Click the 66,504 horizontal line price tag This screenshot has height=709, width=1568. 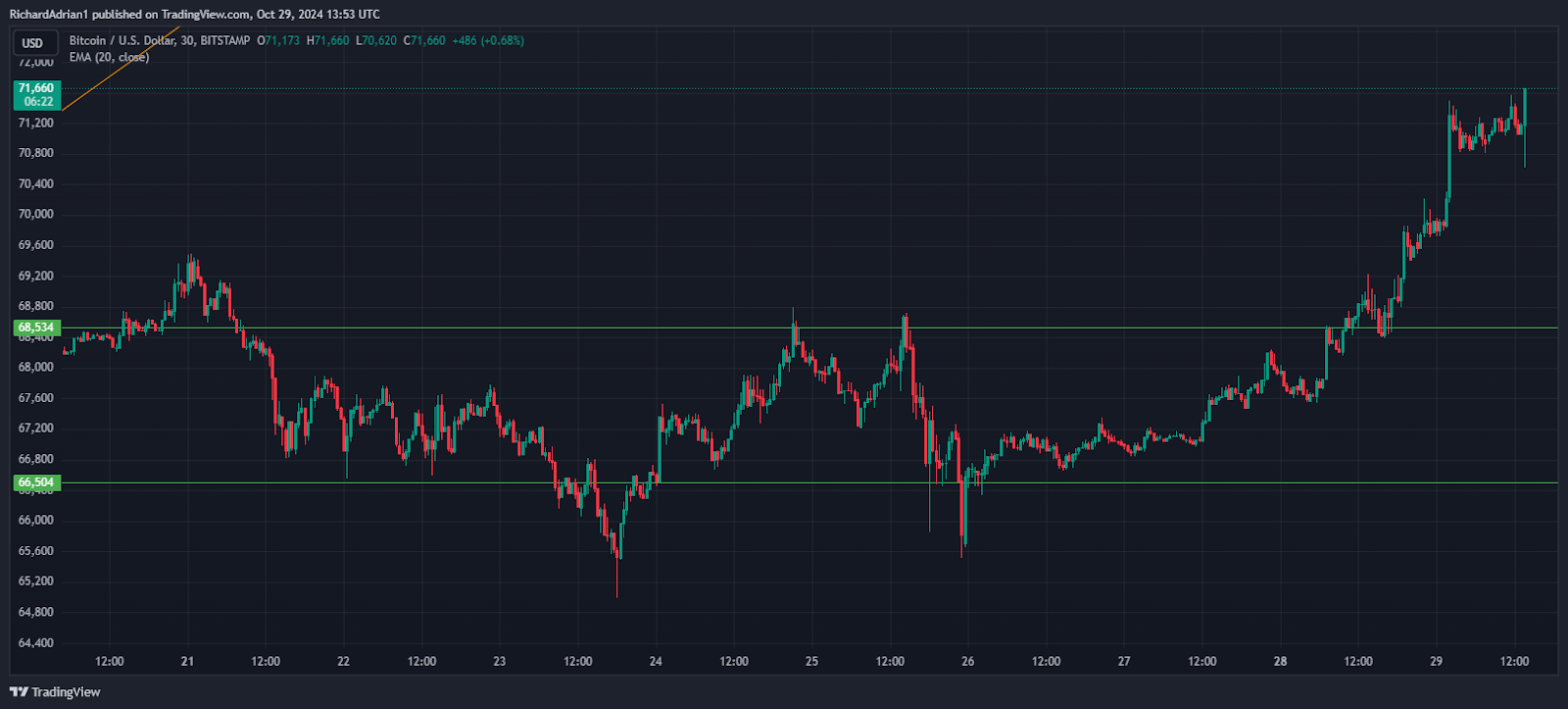37,482
